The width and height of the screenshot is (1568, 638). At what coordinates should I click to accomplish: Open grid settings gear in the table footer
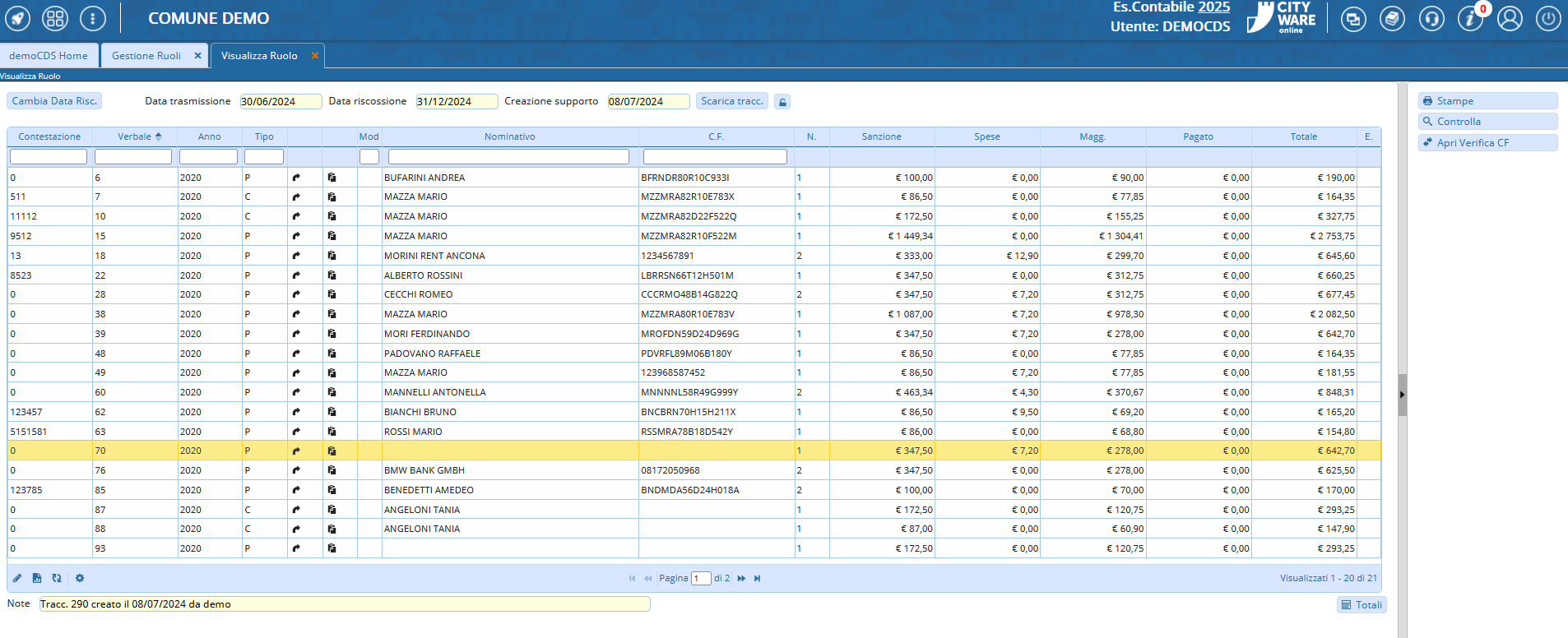coord(80,578)
